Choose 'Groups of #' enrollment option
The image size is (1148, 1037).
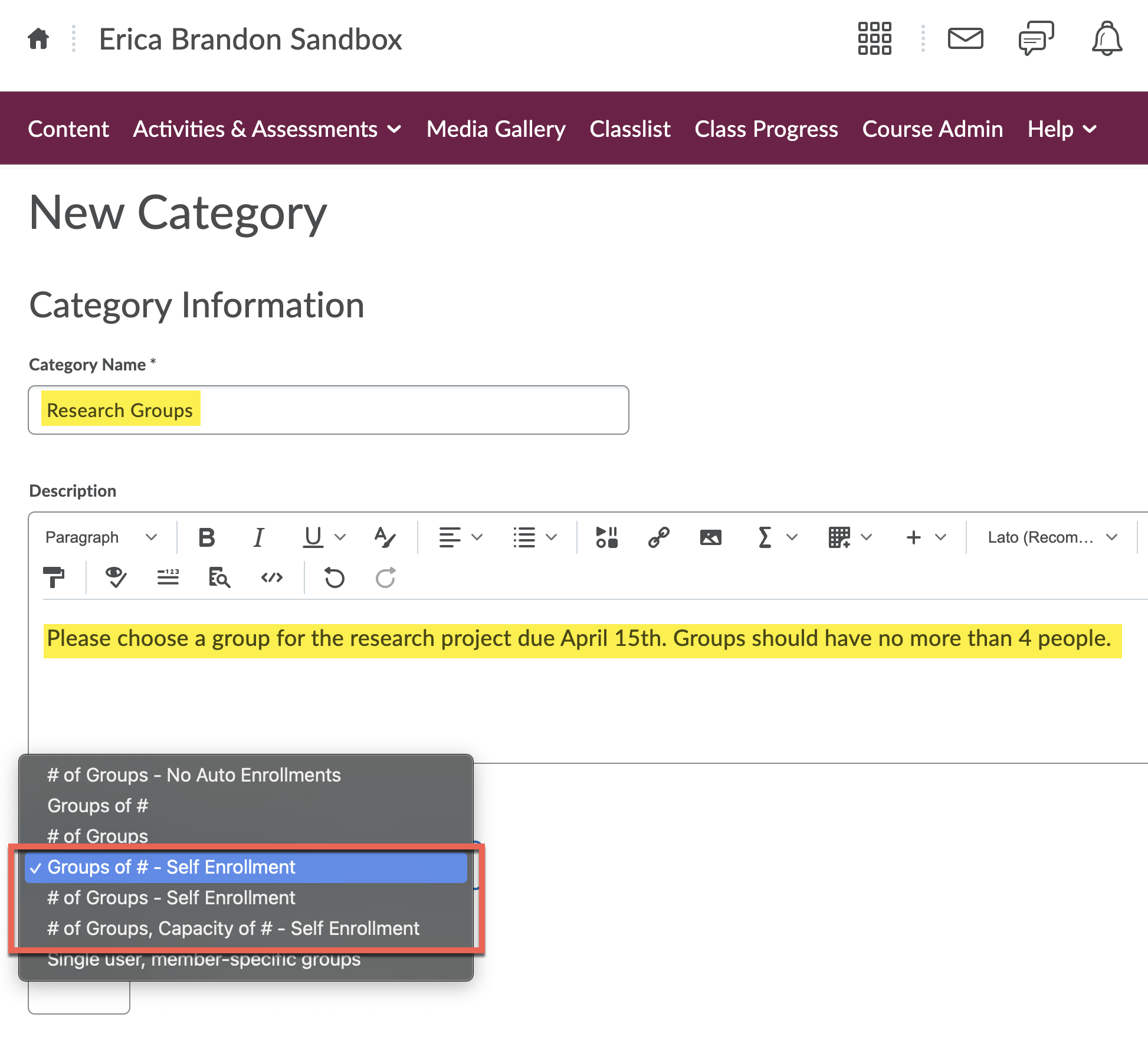(98, 806)
